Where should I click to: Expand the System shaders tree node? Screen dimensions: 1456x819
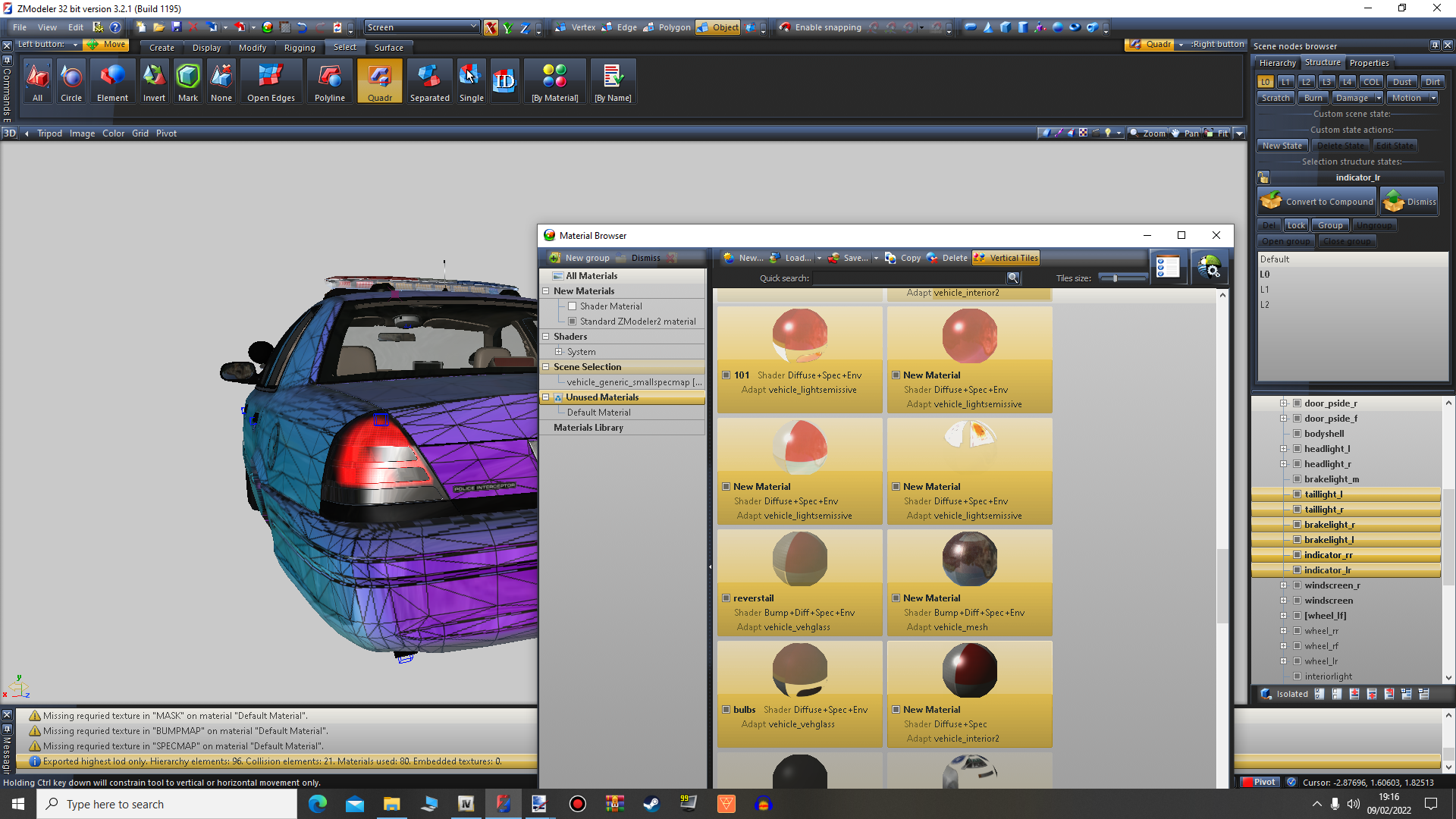click(x=559, y=352)
